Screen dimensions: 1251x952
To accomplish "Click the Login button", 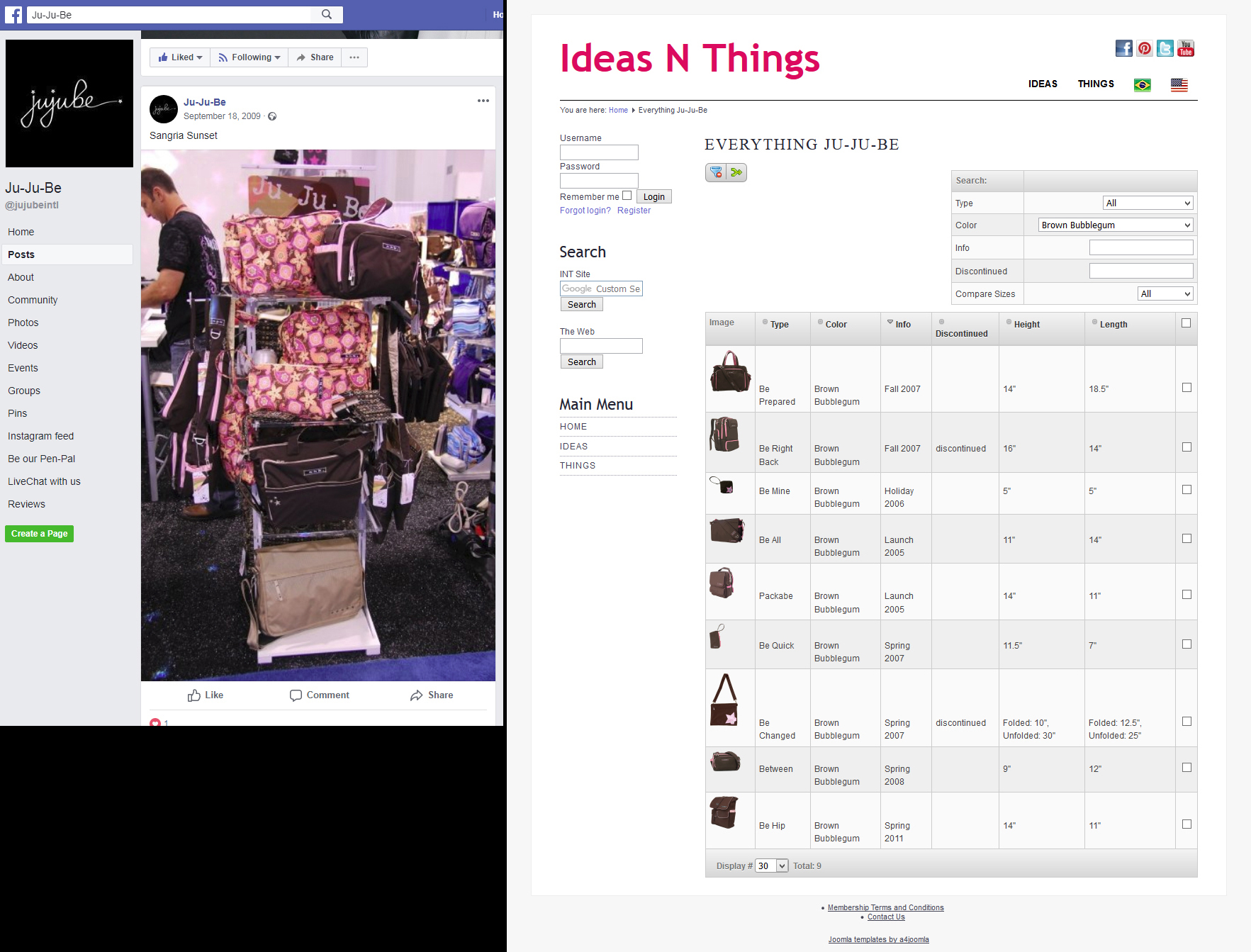I will pos(653,196).
